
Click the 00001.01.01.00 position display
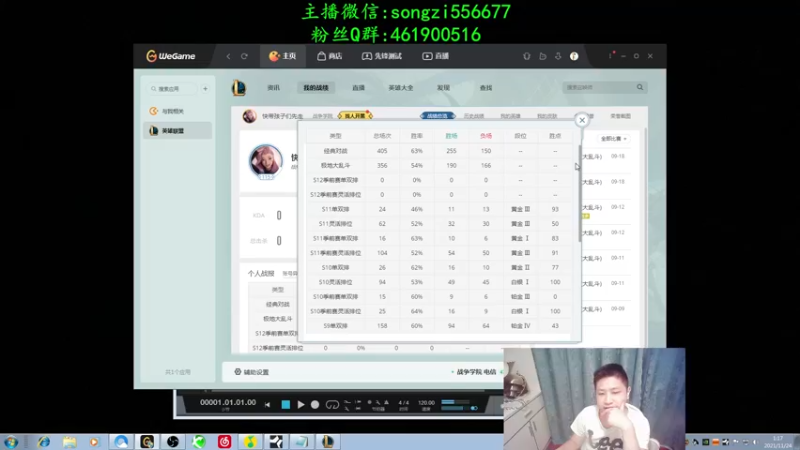click(228, 403)
